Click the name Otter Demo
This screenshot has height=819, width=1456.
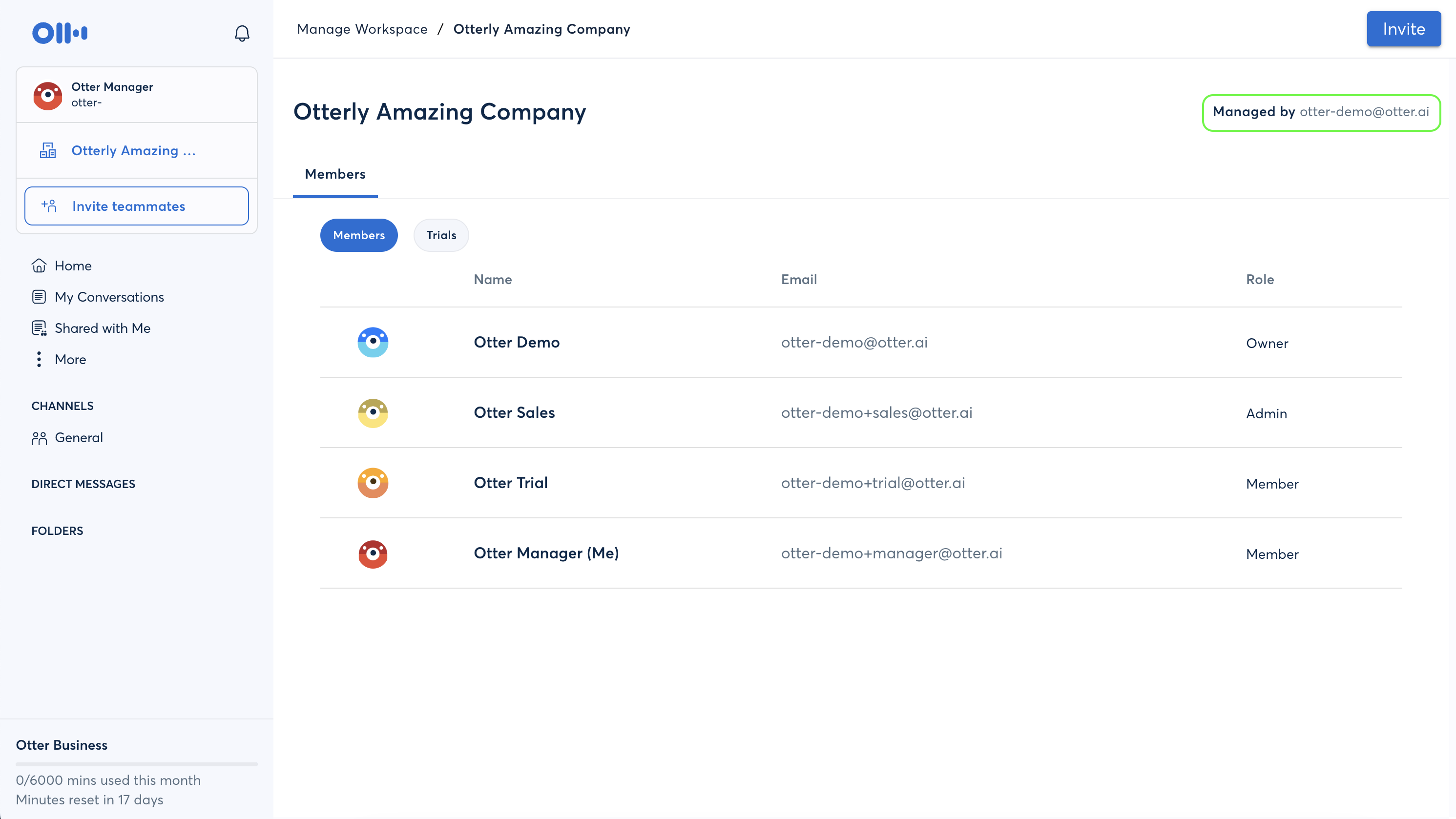[x=517, y=342]
